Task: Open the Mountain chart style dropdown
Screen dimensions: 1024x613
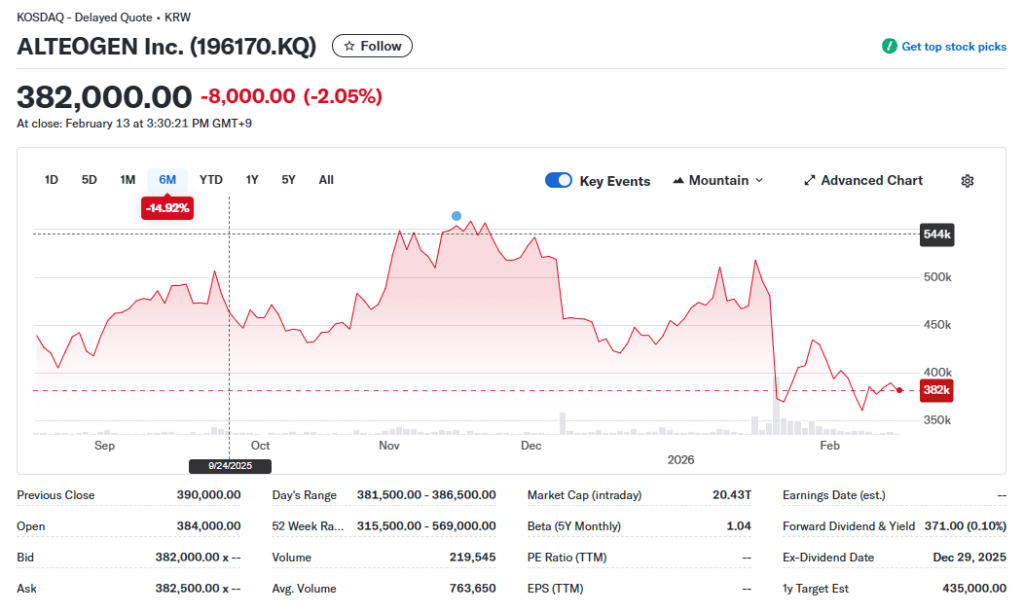Action: tap(718, 181)
